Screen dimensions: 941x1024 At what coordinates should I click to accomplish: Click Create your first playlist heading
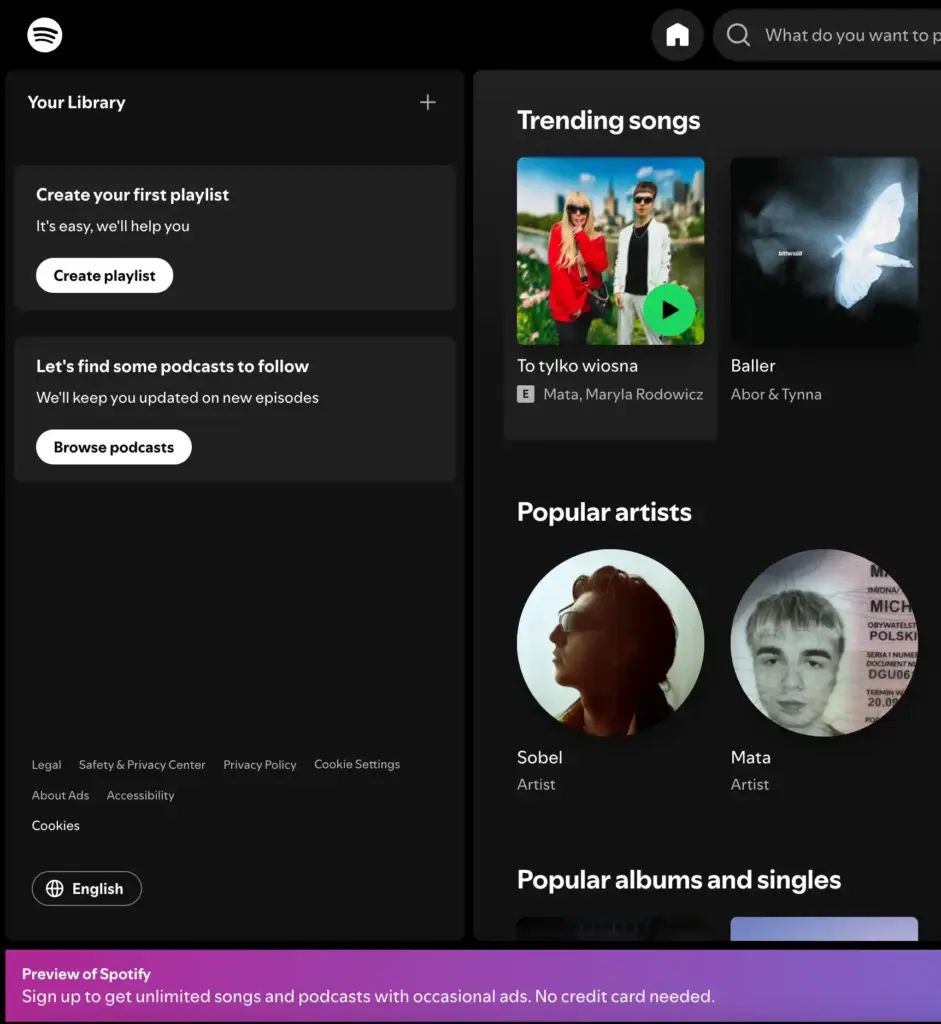pos(133,195)
